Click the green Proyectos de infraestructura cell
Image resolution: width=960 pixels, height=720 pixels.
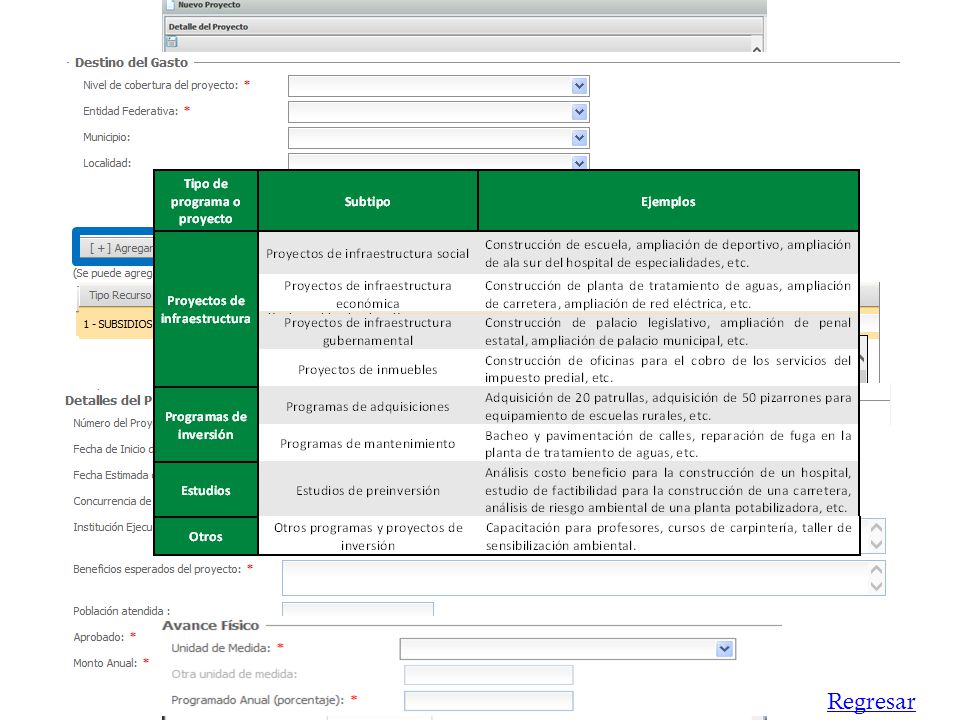tap(206, 309)
